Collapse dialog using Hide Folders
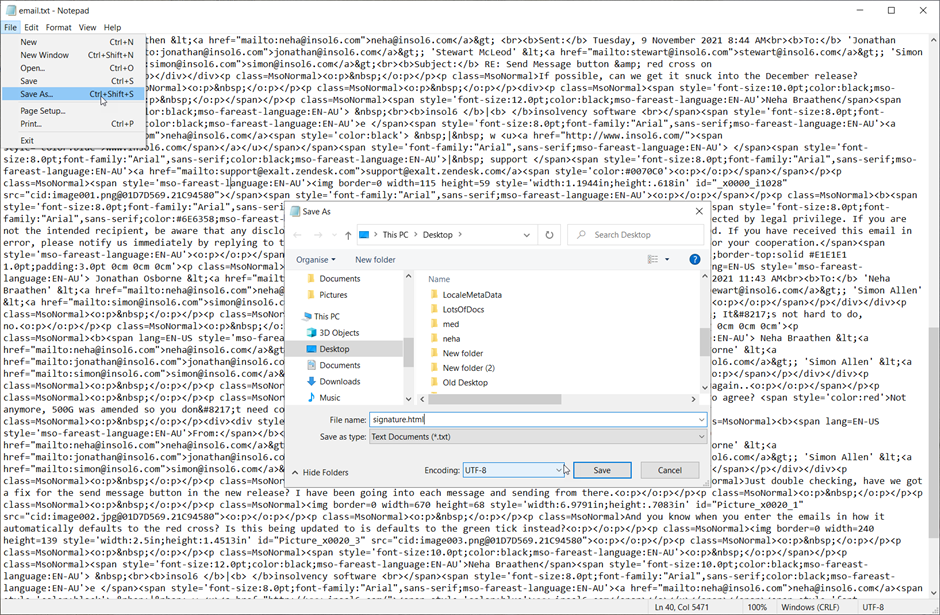This screenshot has height=615, width=940. coord(320,472)
